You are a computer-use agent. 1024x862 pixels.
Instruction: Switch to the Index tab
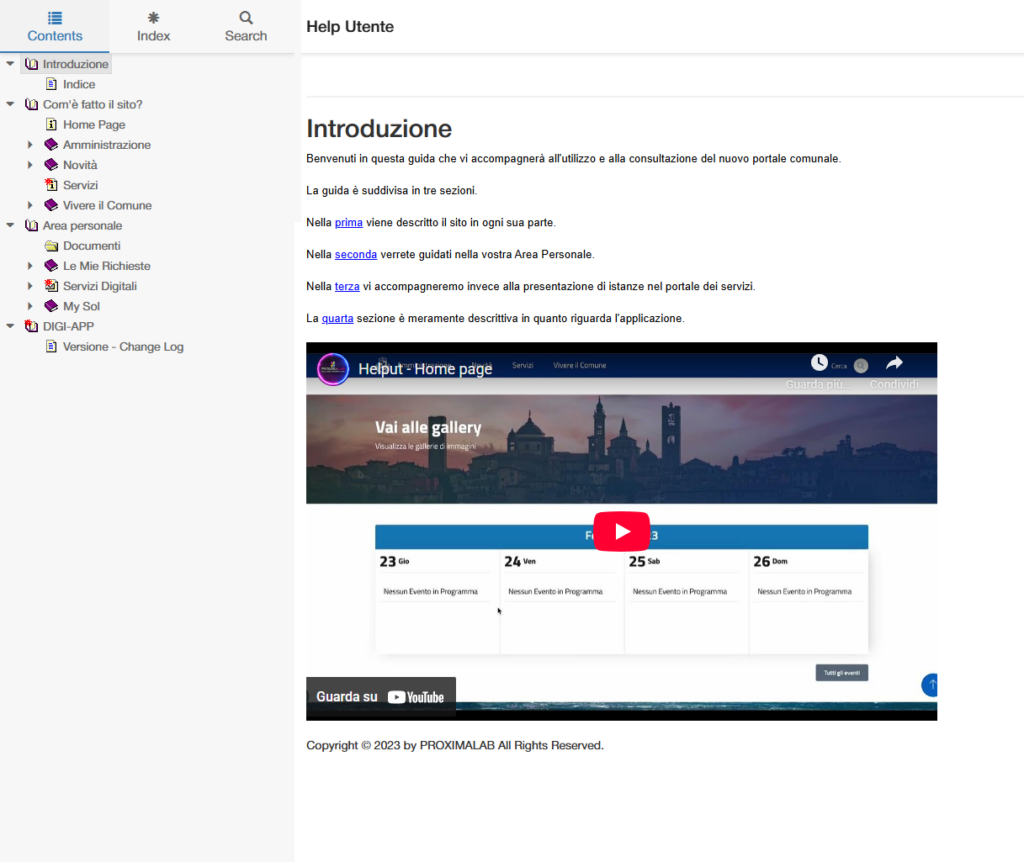[x=153, y=27]
